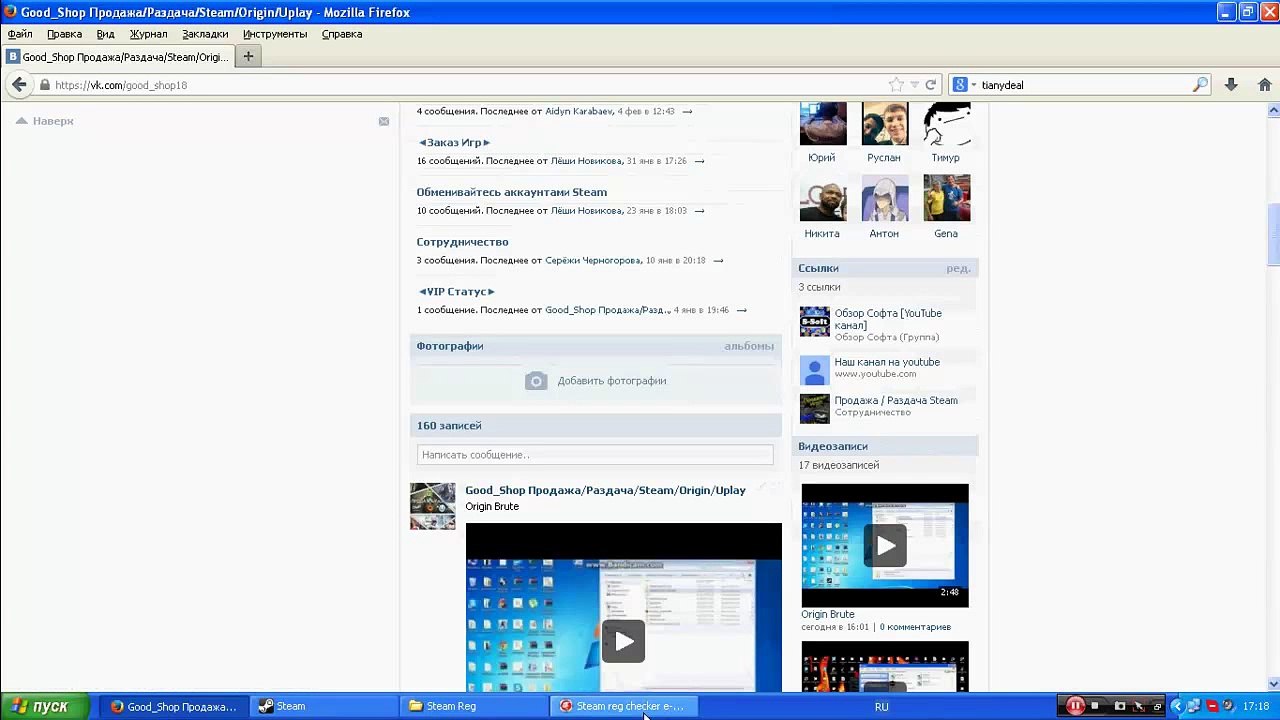The width and height of the screenshot is (1280, 720).
Task: Bookmark this page with the star icon
Action: (x=896, y=85)
